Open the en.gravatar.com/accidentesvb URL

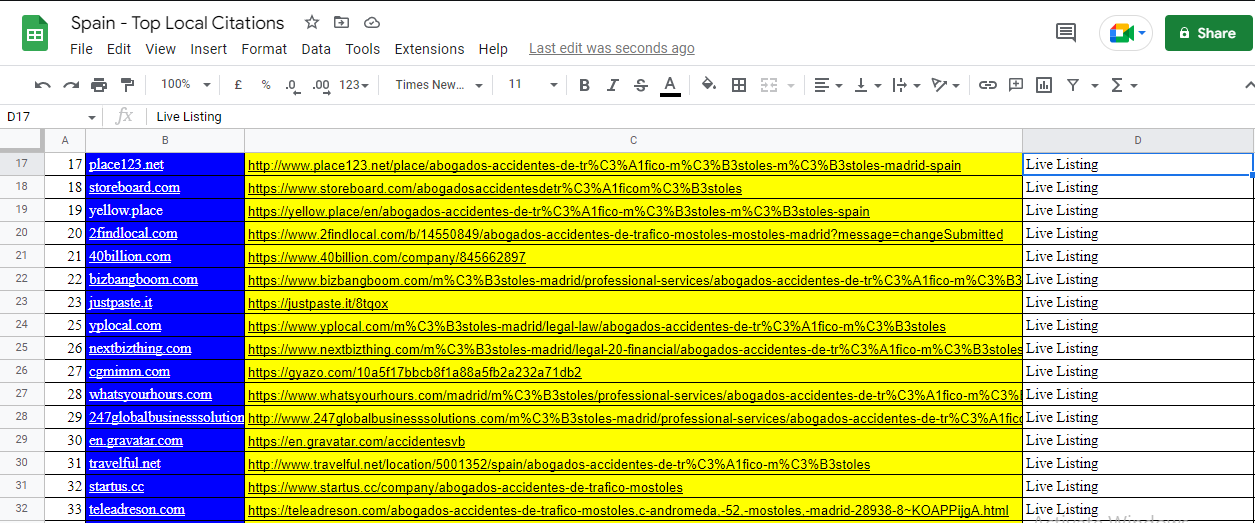356,441
